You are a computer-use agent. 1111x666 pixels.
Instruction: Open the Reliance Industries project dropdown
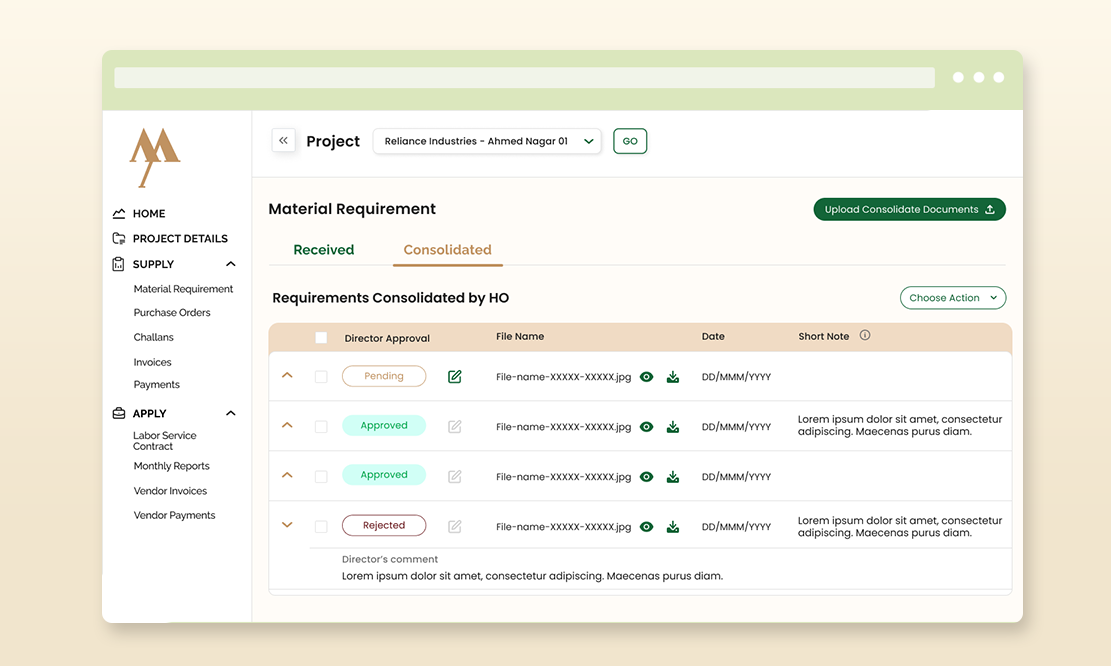coord(487,142)
